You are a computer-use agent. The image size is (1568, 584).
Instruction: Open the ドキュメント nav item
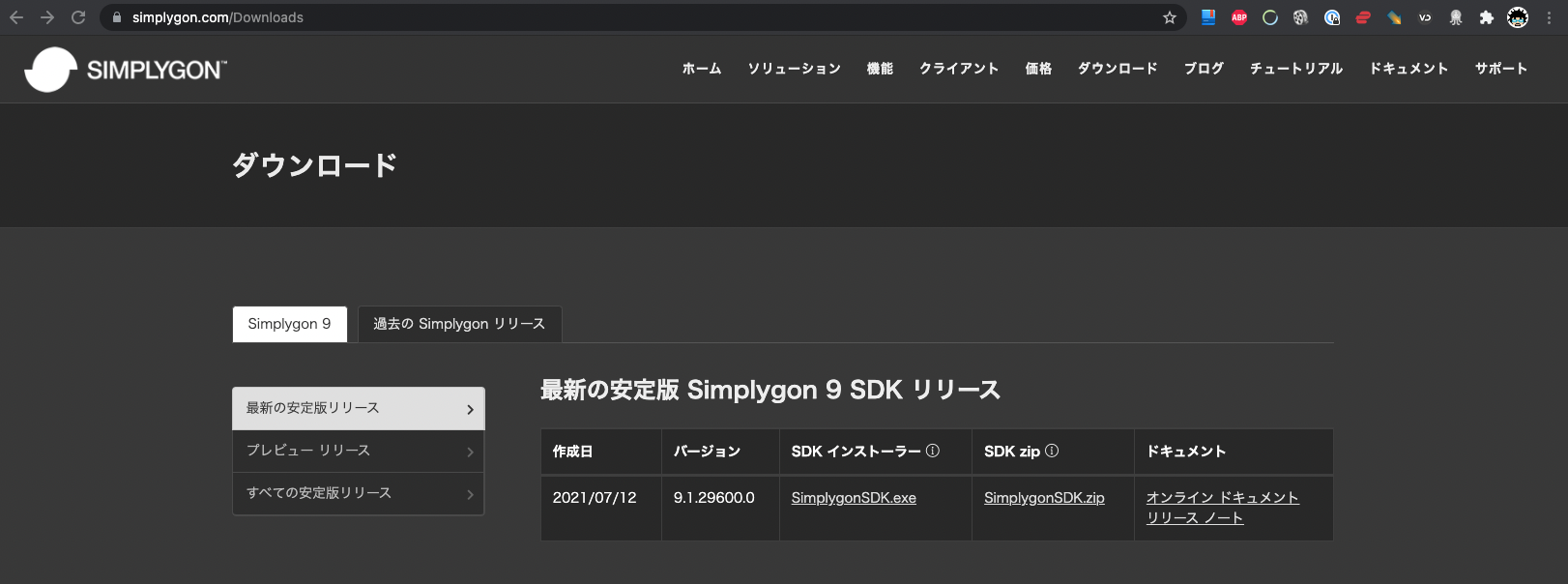click(x=1408, y=69)
